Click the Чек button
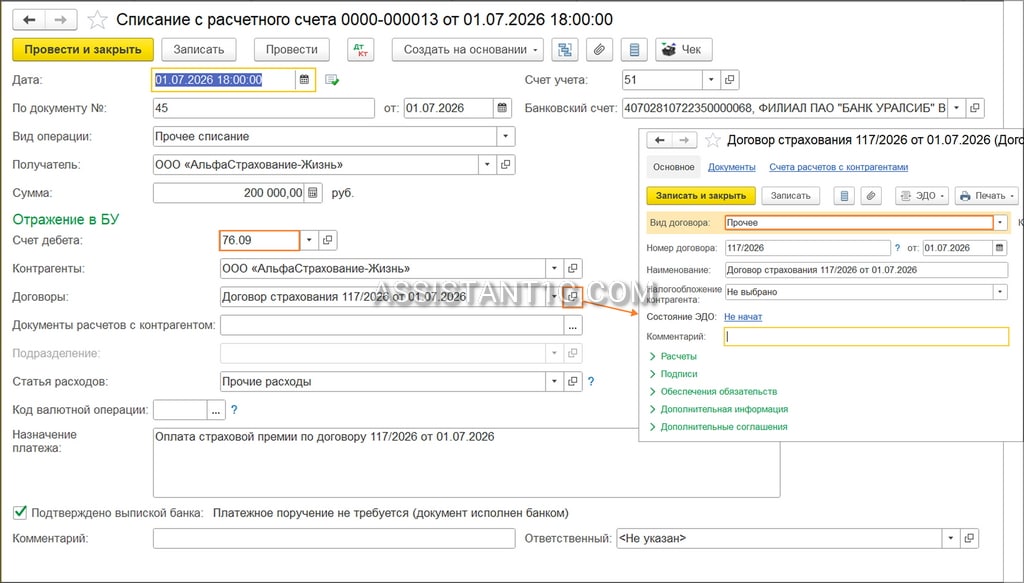The width and height of the screenshot is (1024, 583). [x=683, y=50]
